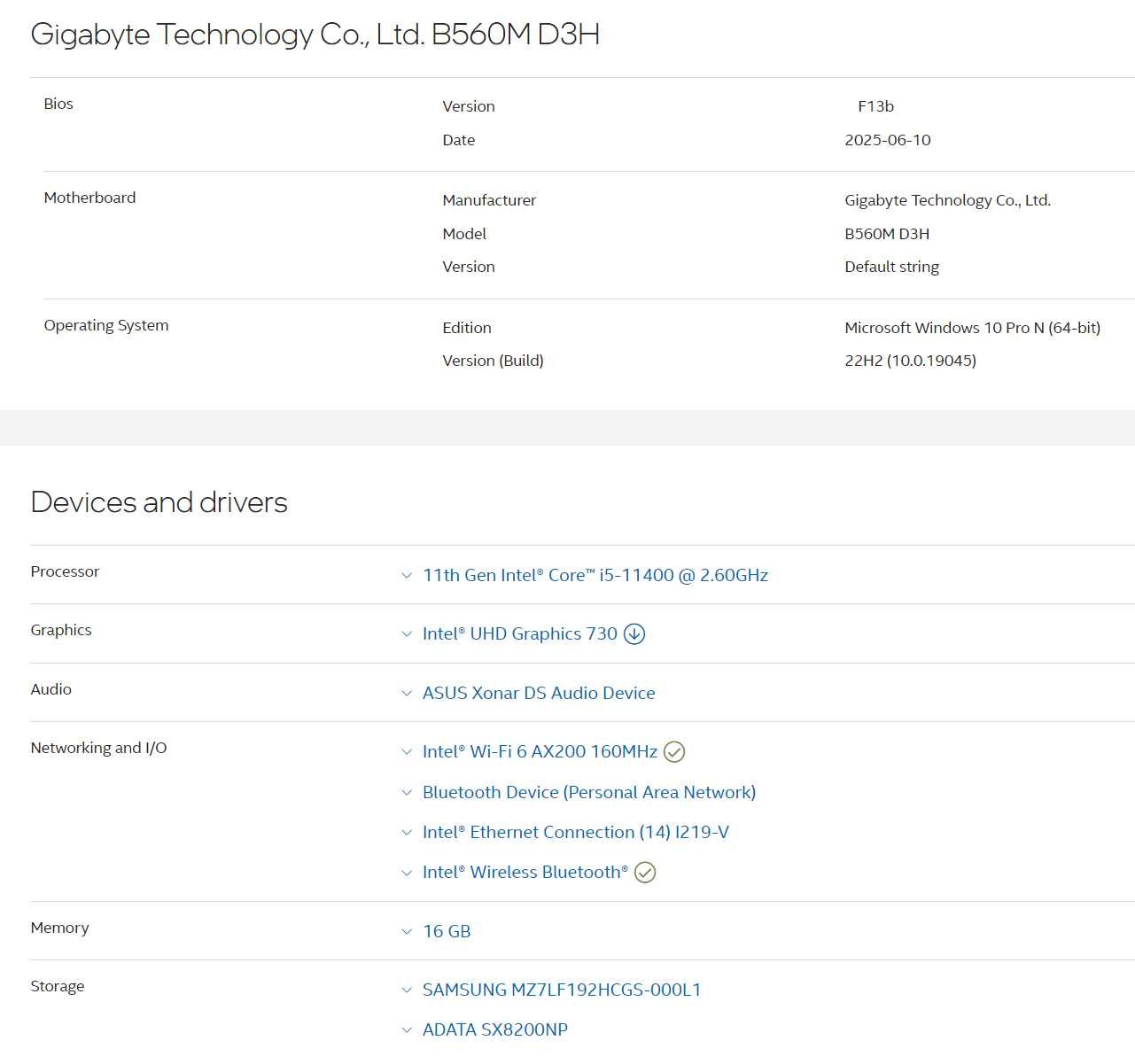Open the 16 GB memory link
Viewport: 1135px width, 1064px height.
447,931
